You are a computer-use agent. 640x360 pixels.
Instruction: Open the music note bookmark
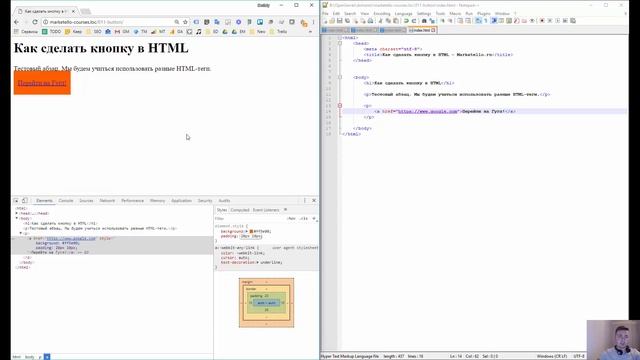(199, 31)
